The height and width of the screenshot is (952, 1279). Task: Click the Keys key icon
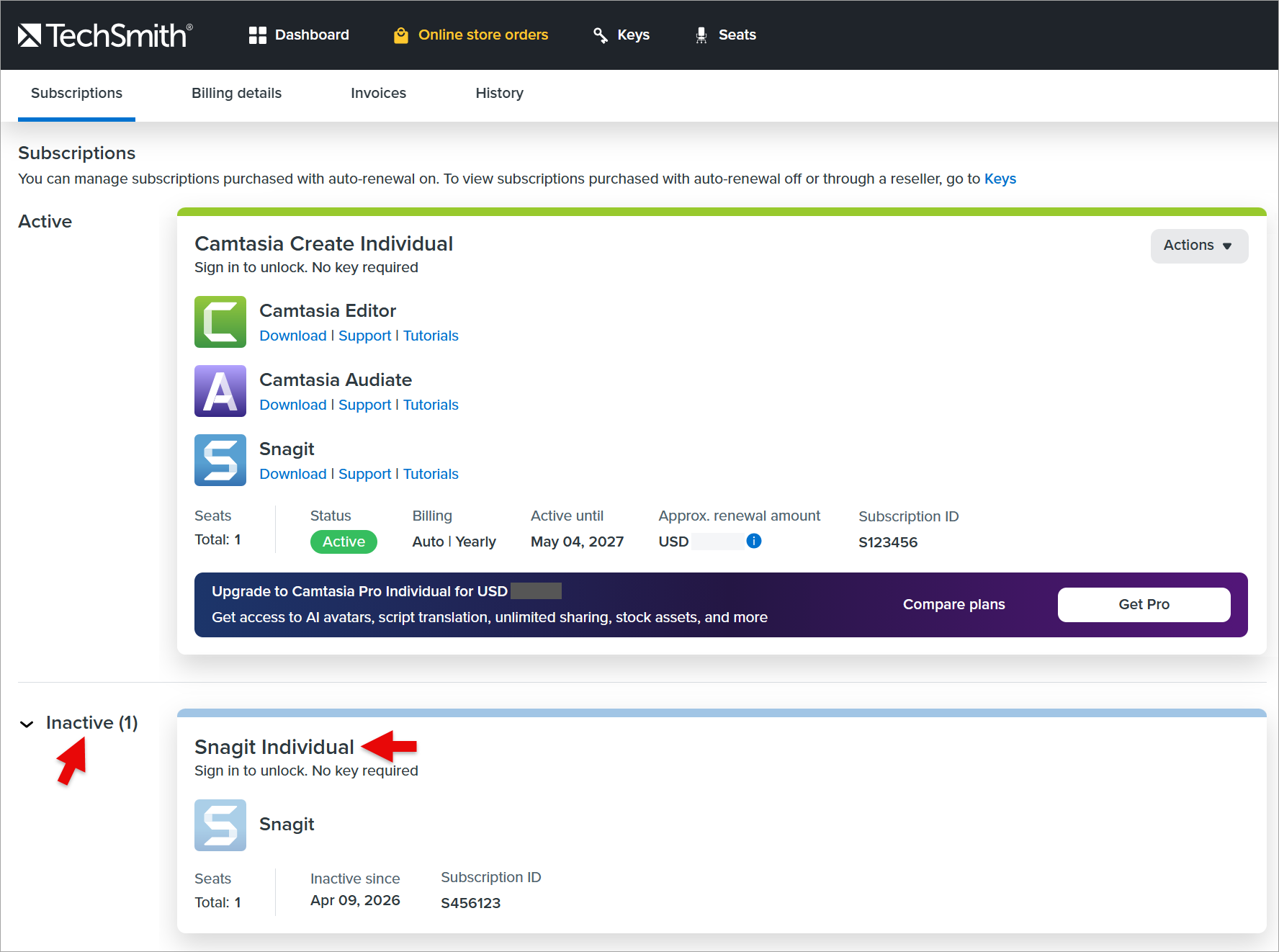point(601,35)
